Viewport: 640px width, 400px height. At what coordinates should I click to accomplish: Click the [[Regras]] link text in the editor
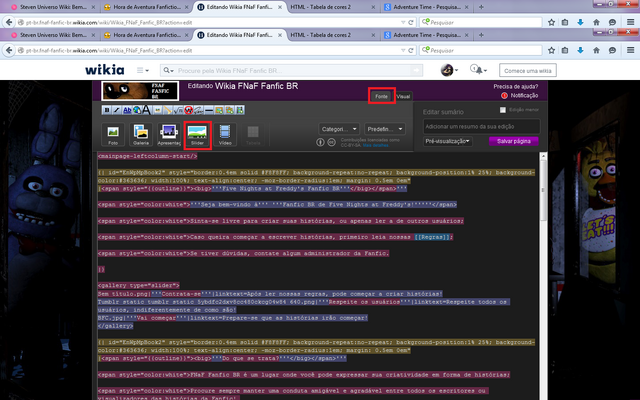(x=432, y=237)
